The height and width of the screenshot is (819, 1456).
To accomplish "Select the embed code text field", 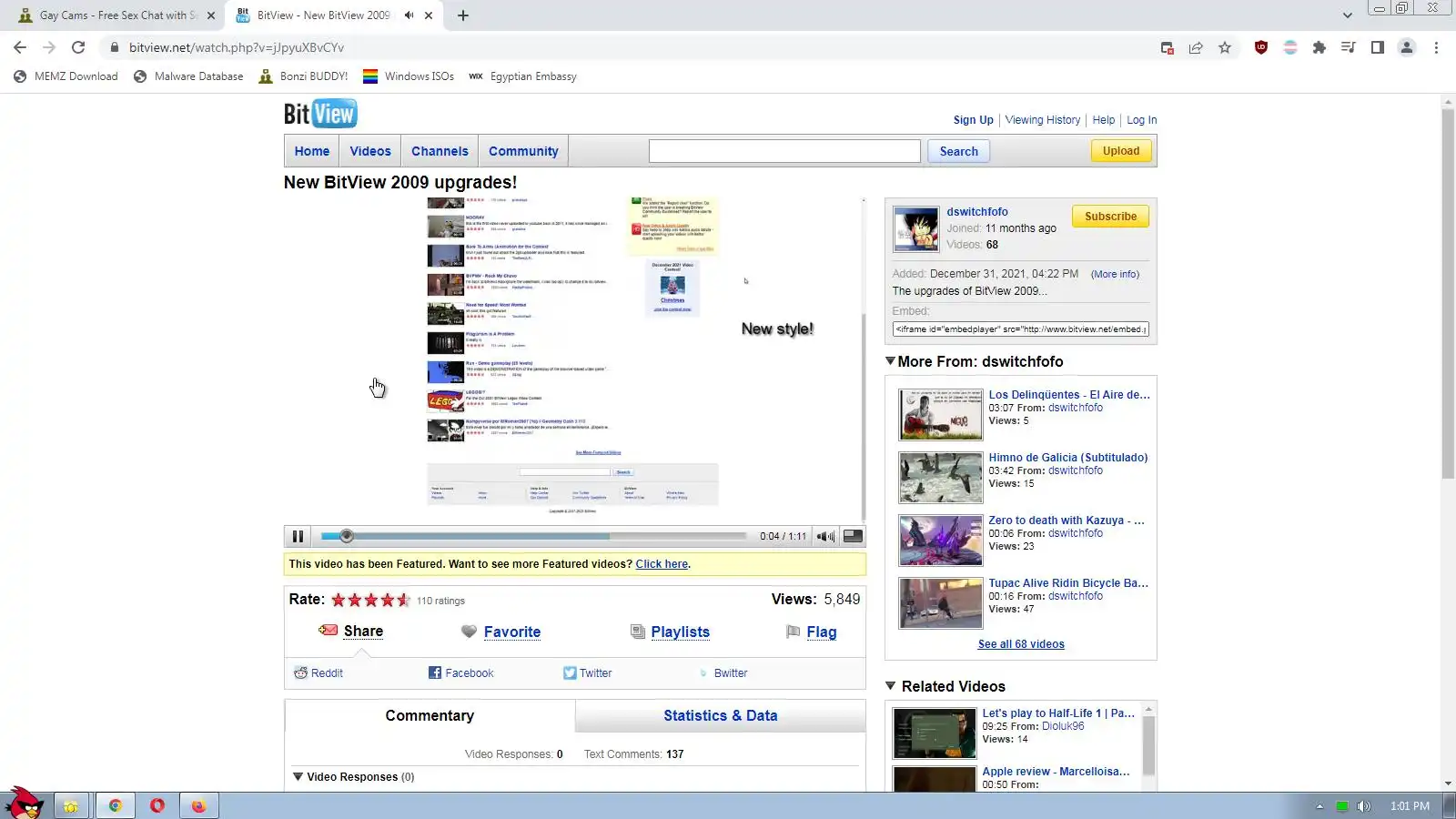I will pyautogui.click(x=1021, y=329).
